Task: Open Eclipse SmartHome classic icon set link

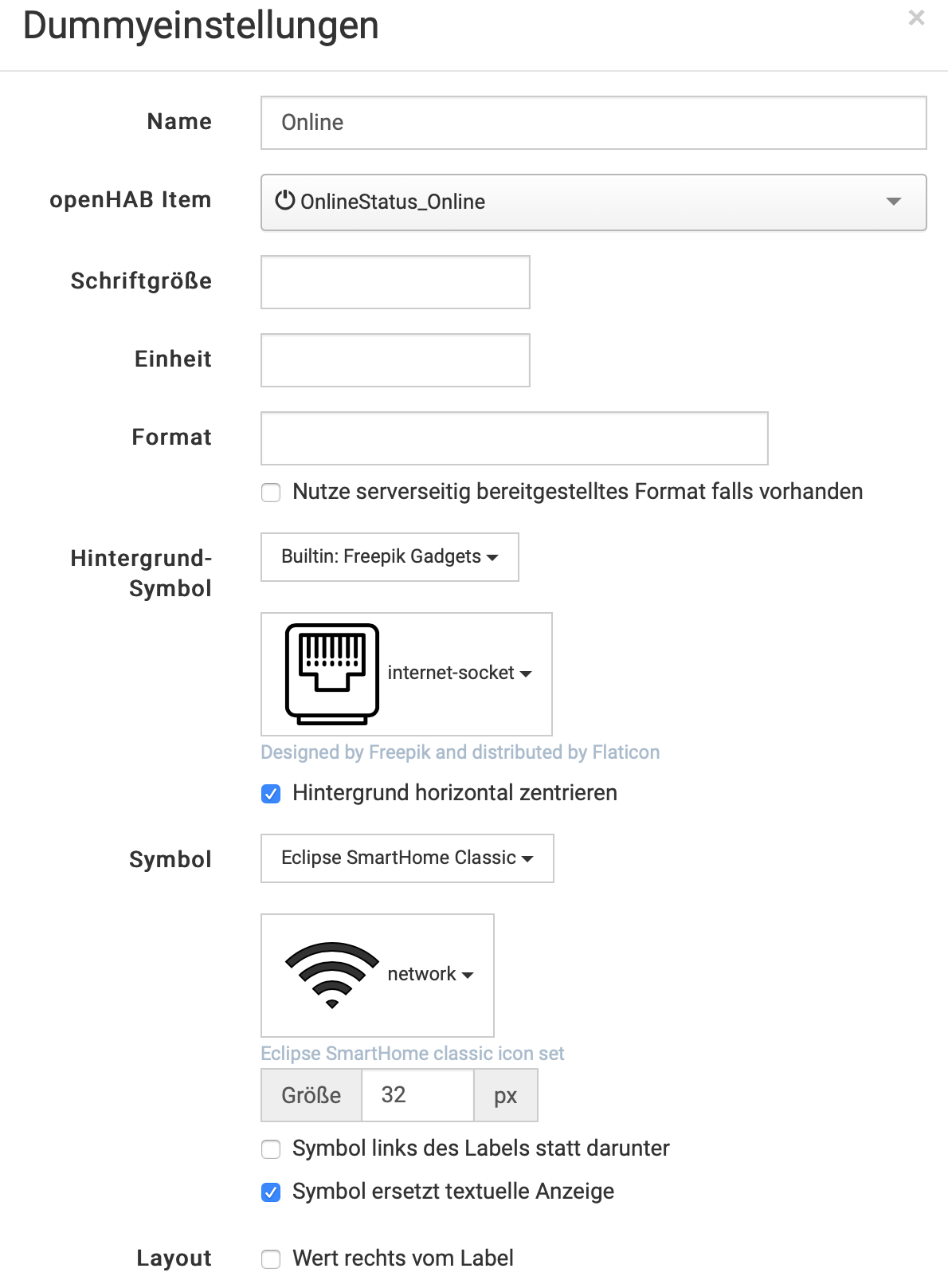Action: [x=412, y=1054]
